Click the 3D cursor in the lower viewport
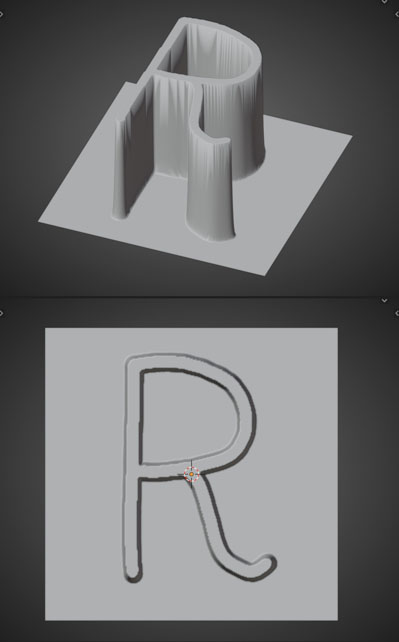This screenshot has height=642, width=399. pos(191,474)
